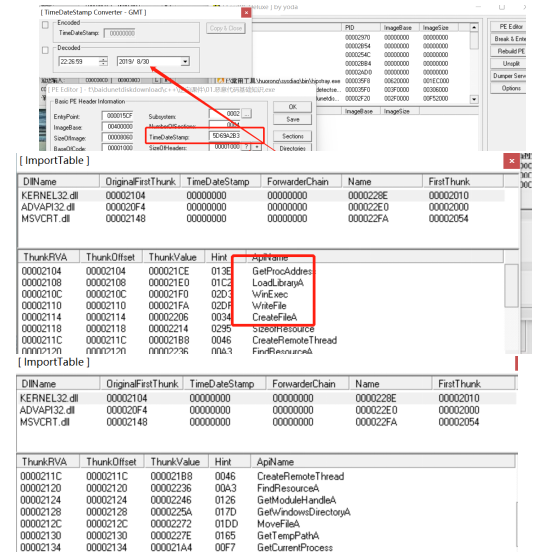The height and width of the screenshot is (552, 549).
Task: Click the Break & Enter button
Action: click(x=509, y=39)
